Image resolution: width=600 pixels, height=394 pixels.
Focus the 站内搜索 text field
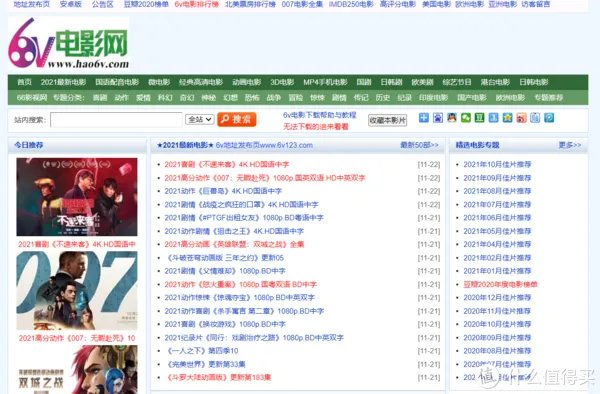(x=116, y=120)
